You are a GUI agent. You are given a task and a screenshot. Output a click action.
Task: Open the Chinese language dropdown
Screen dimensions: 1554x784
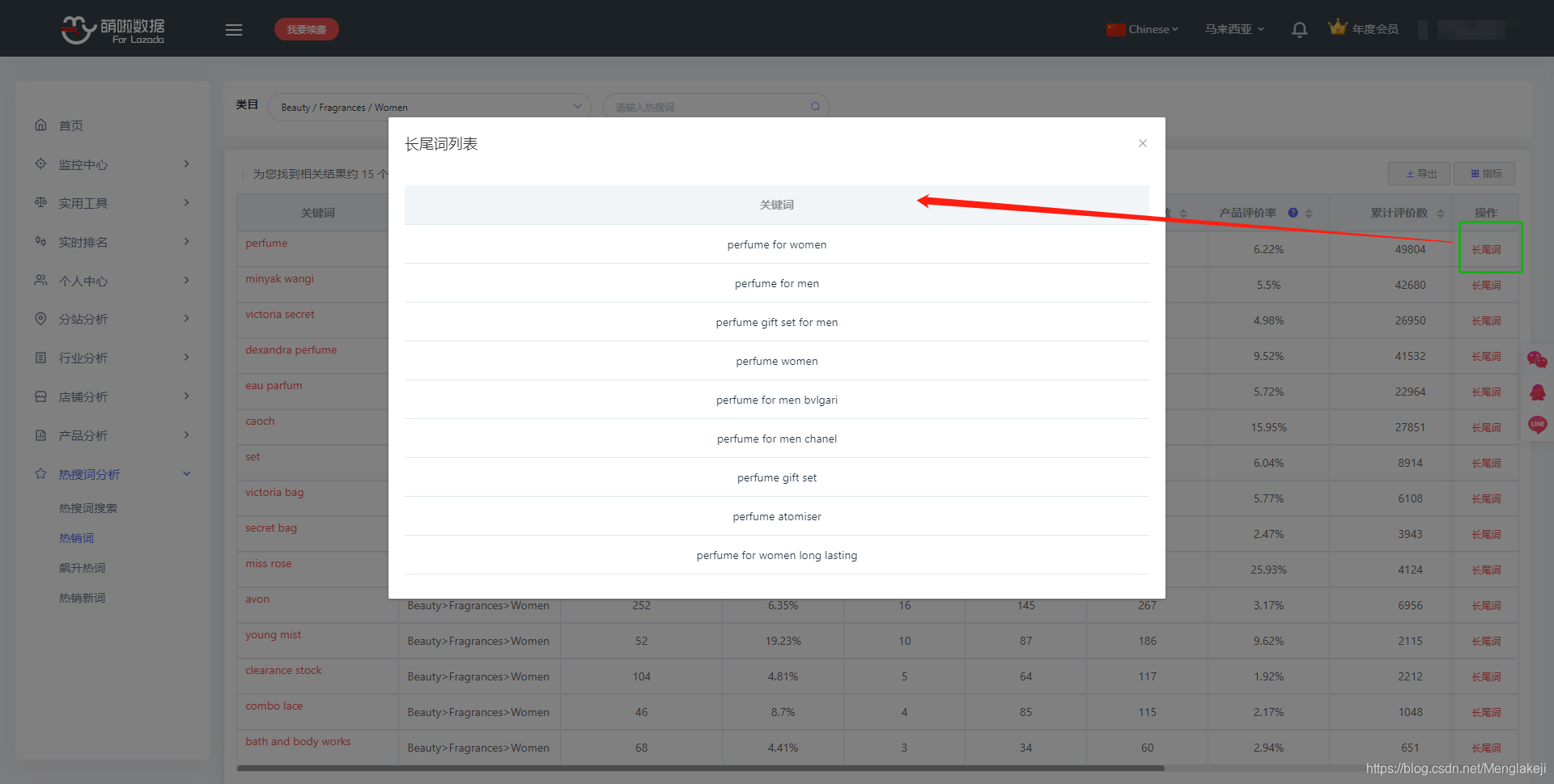(x=1143, y=29)
